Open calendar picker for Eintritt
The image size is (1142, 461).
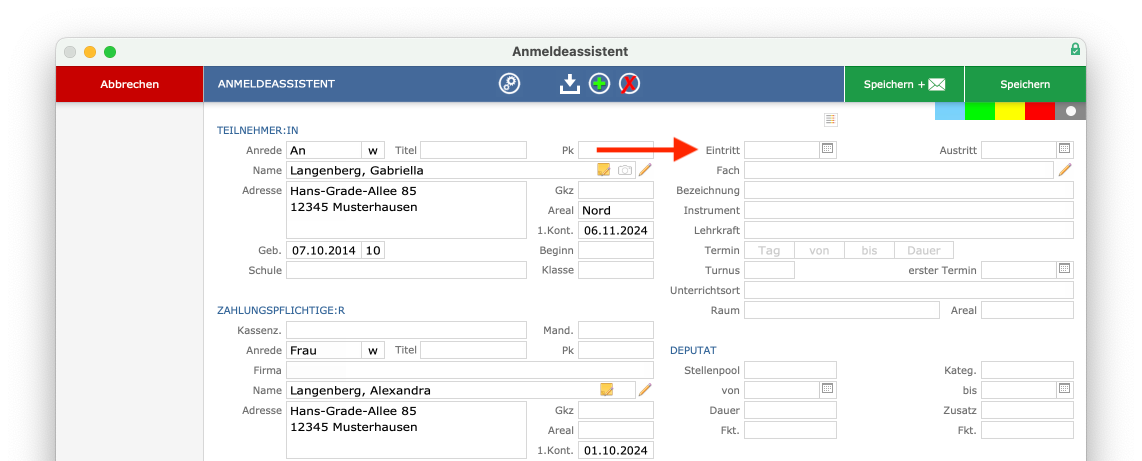point(827,149)
